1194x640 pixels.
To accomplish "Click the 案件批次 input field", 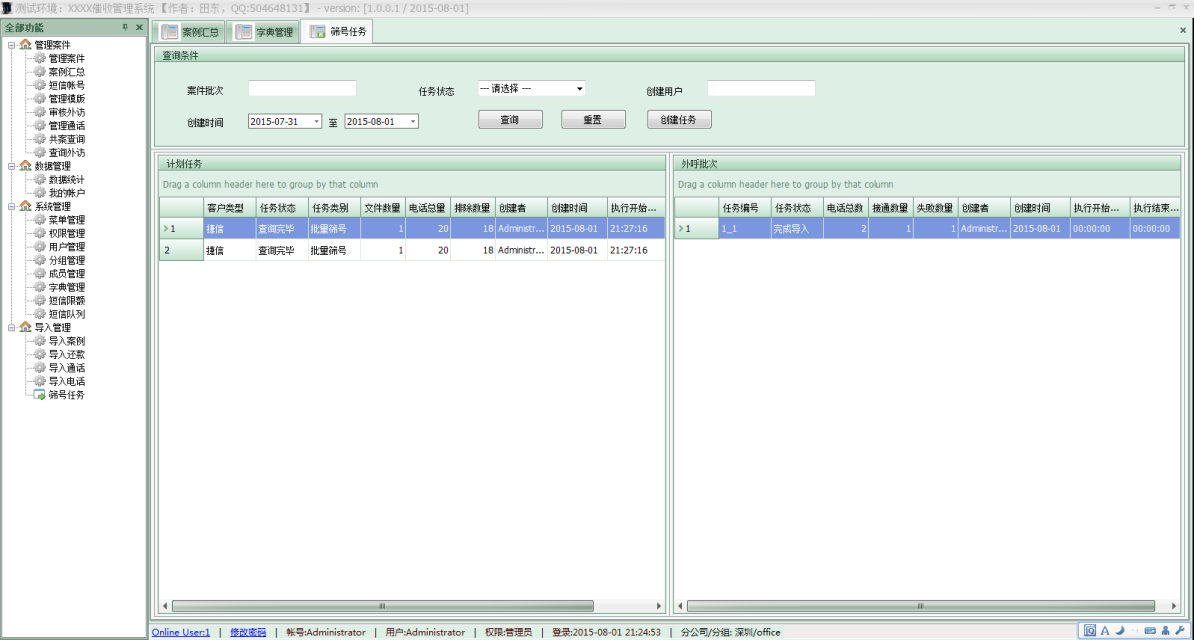I will pos(302,89).
